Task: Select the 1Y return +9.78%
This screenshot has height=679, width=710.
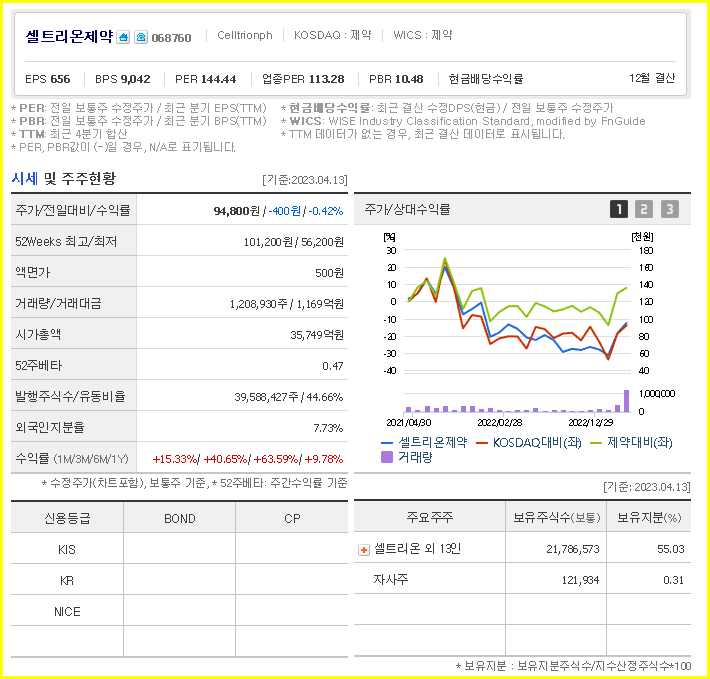Action: [x=324, y=459]
